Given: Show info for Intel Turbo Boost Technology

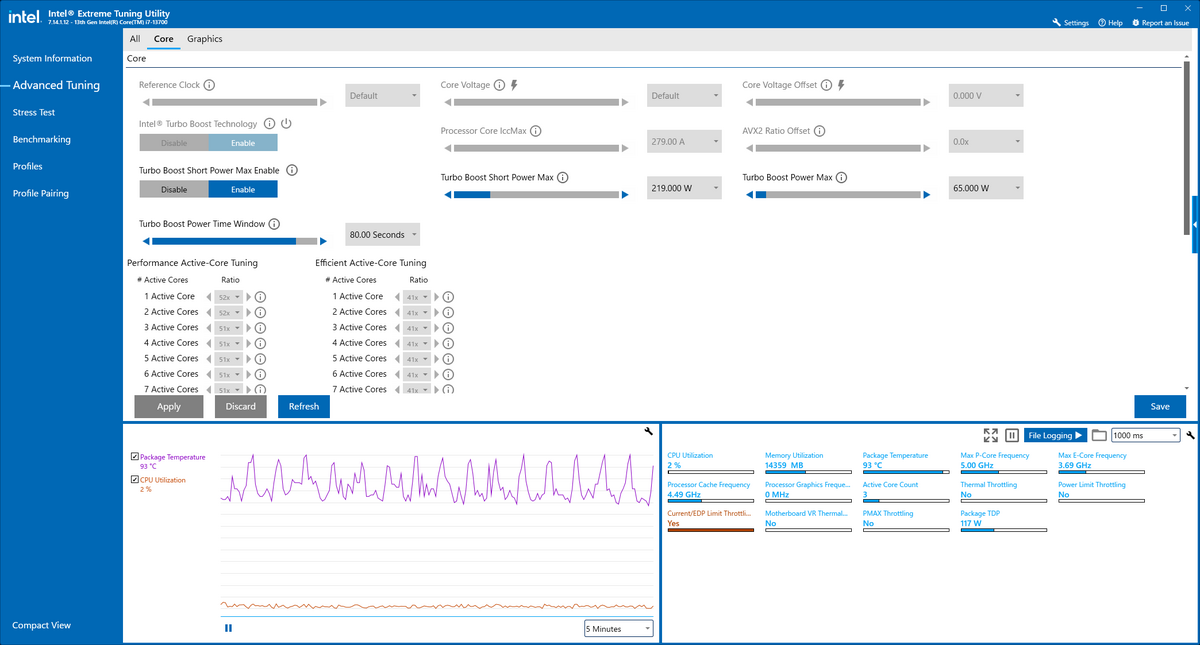Looking at the screenshot, I should tap(267, 124).
